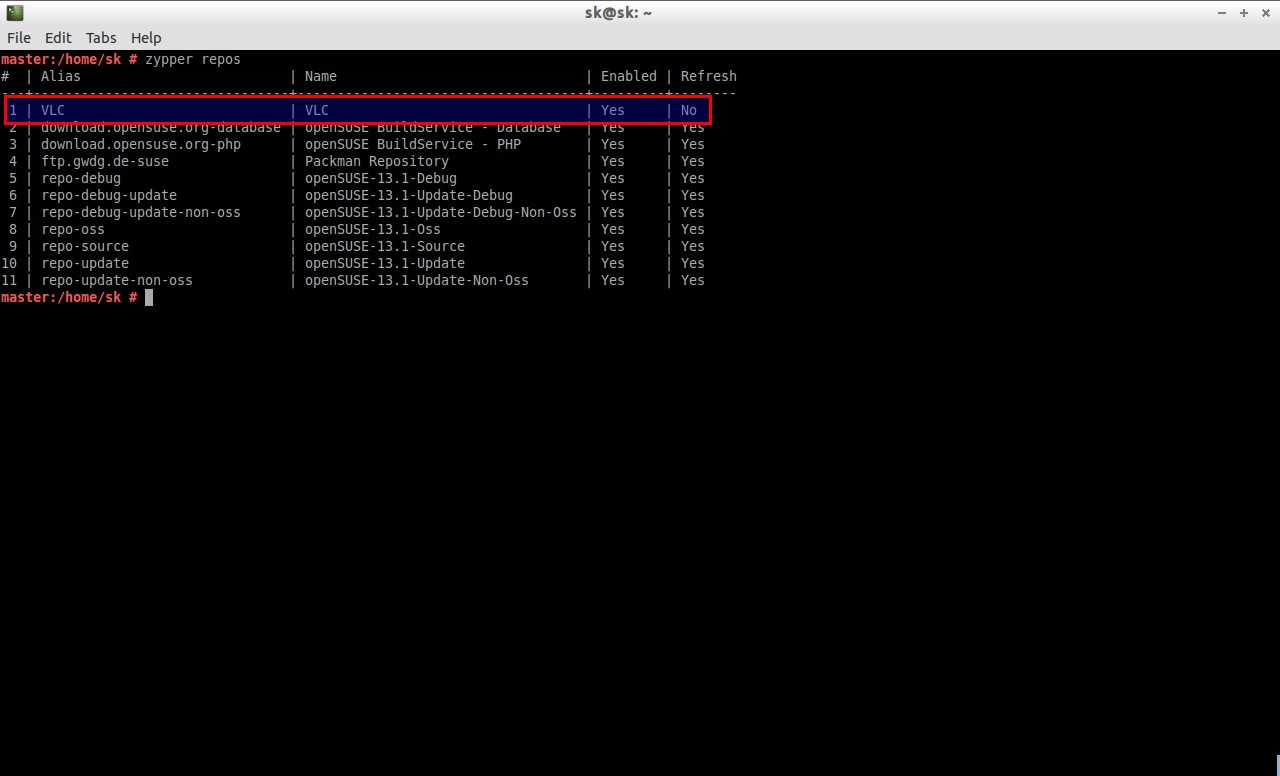
Task: Click the repo-source alias
Action: point(85,246)
